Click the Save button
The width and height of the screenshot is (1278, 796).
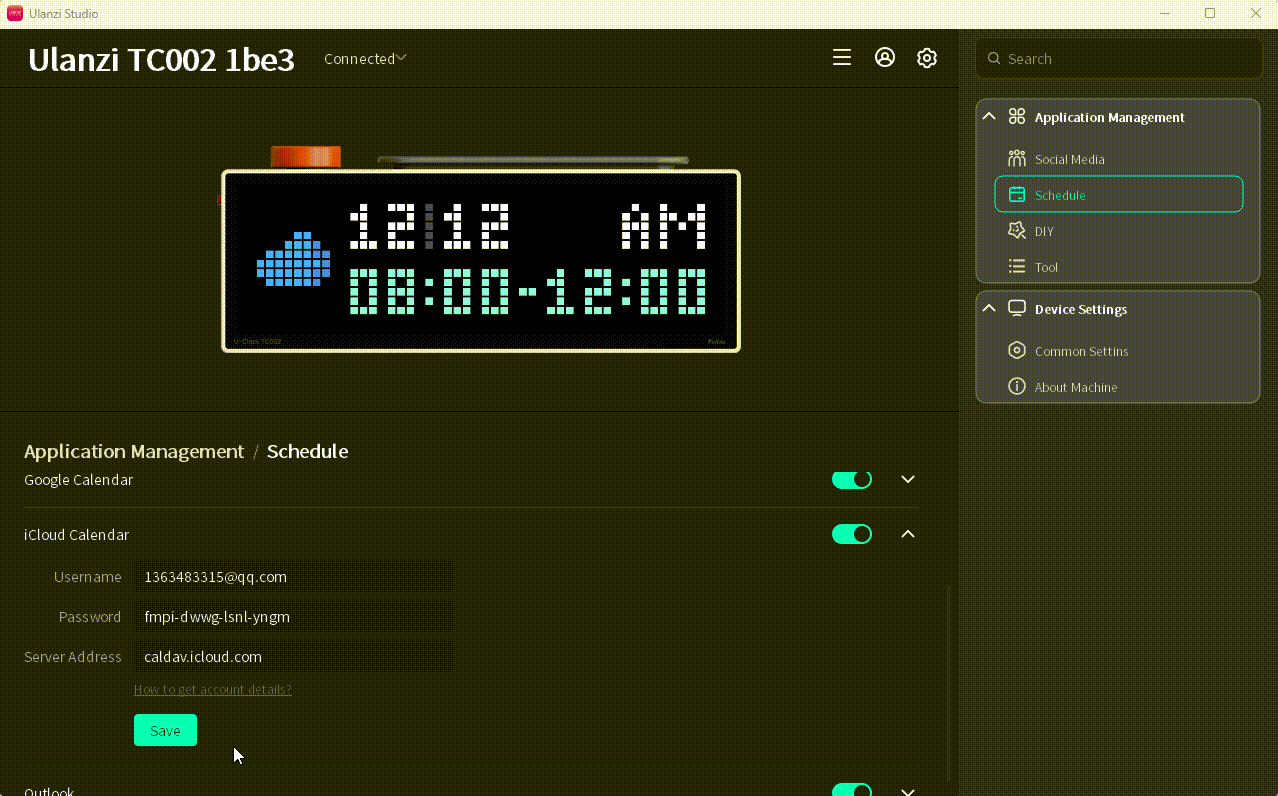click(x=165, y=730)
